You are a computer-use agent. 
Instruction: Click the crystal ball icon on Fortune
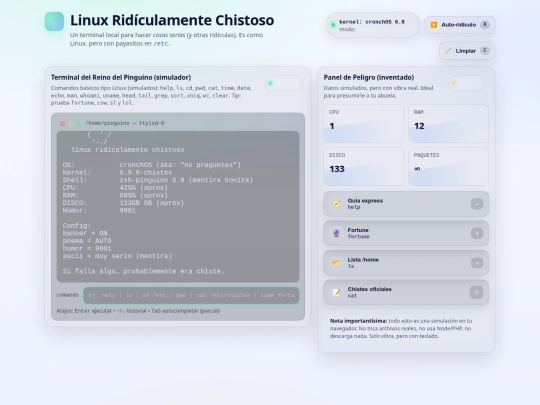336,233
